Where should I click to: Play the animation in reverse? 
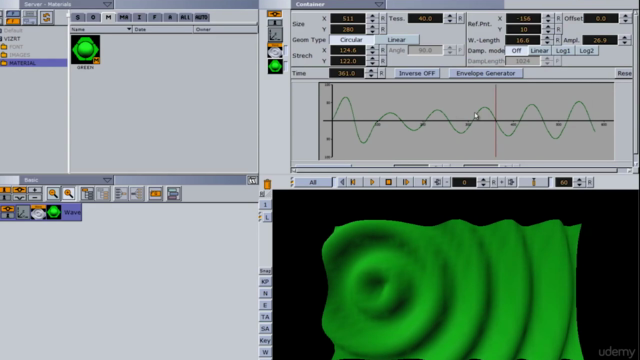[x=342, y=182]
